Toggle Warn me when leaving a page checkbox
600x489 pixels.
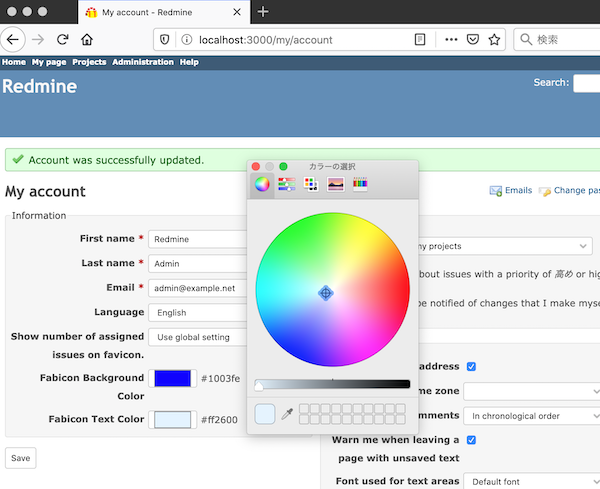(x=471, y=440)
